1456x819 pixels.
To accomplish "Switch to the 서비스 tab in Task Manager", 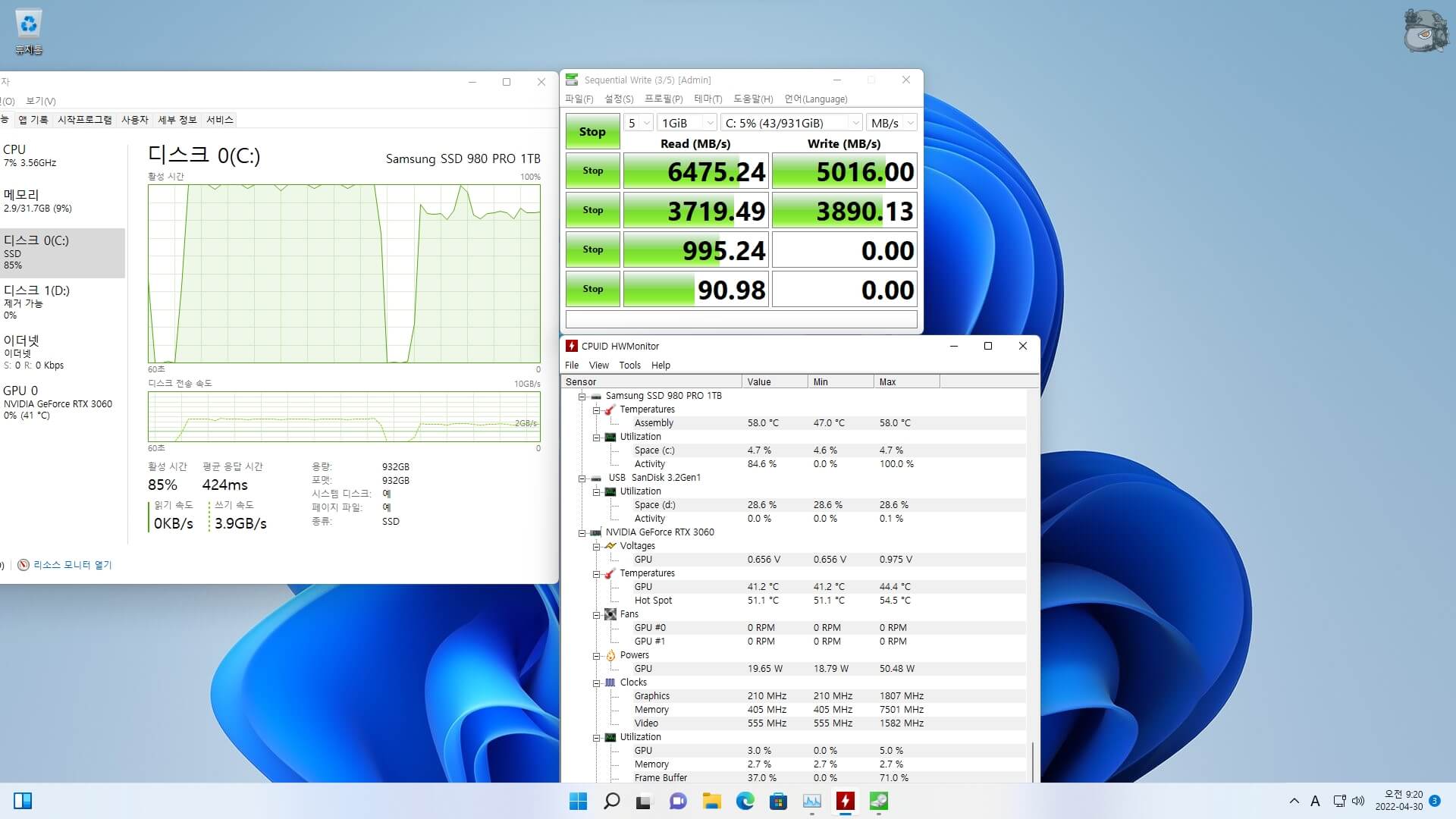I will pyautogui.click(x=220, y=120).
